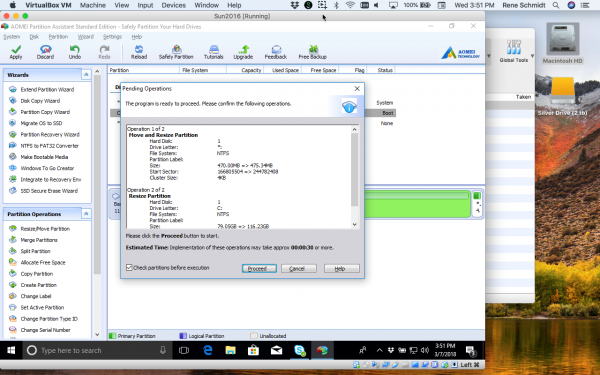Open Tutorials from the toolbar

tap(214, 52)
